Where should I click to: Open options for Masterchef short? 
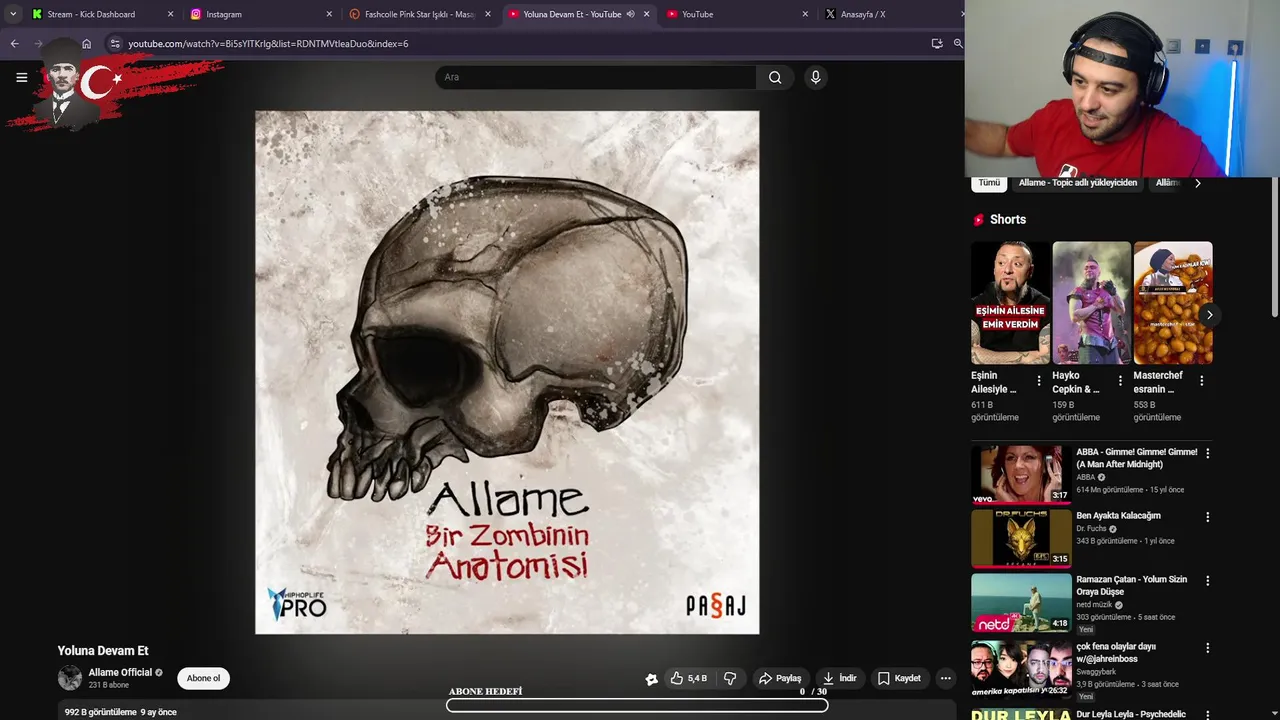tap(1201, 381)
